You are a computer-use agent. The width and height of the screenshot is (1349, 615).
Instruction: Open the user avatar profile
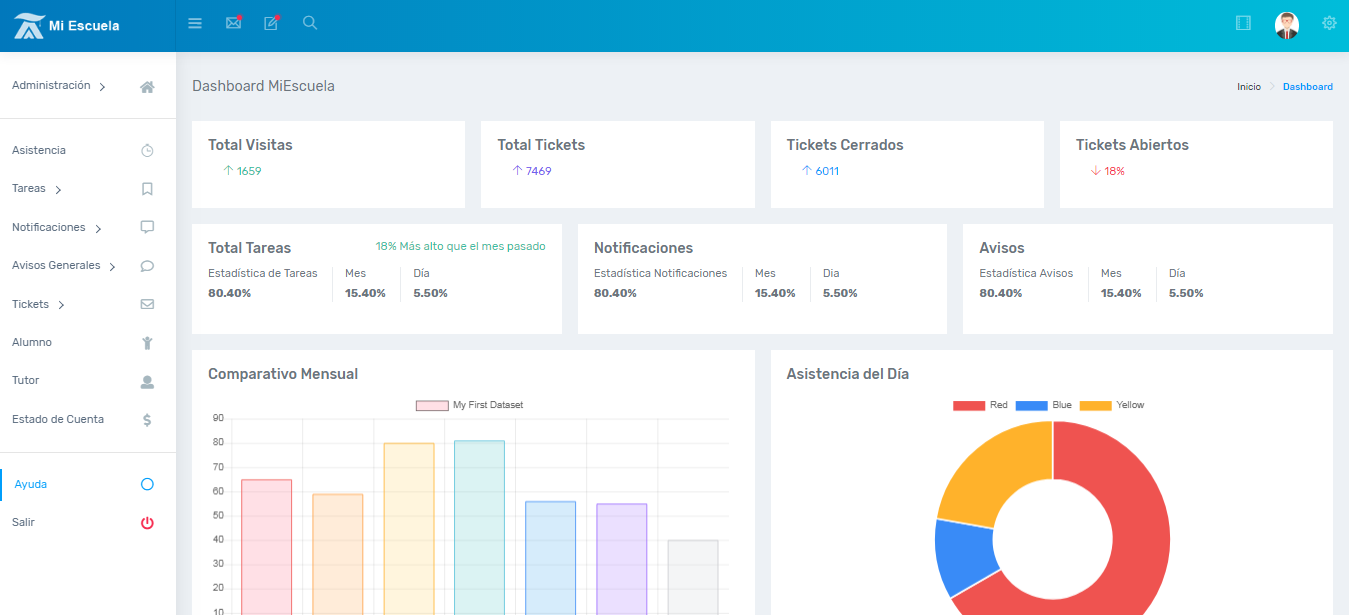(x=1287, y=25)
